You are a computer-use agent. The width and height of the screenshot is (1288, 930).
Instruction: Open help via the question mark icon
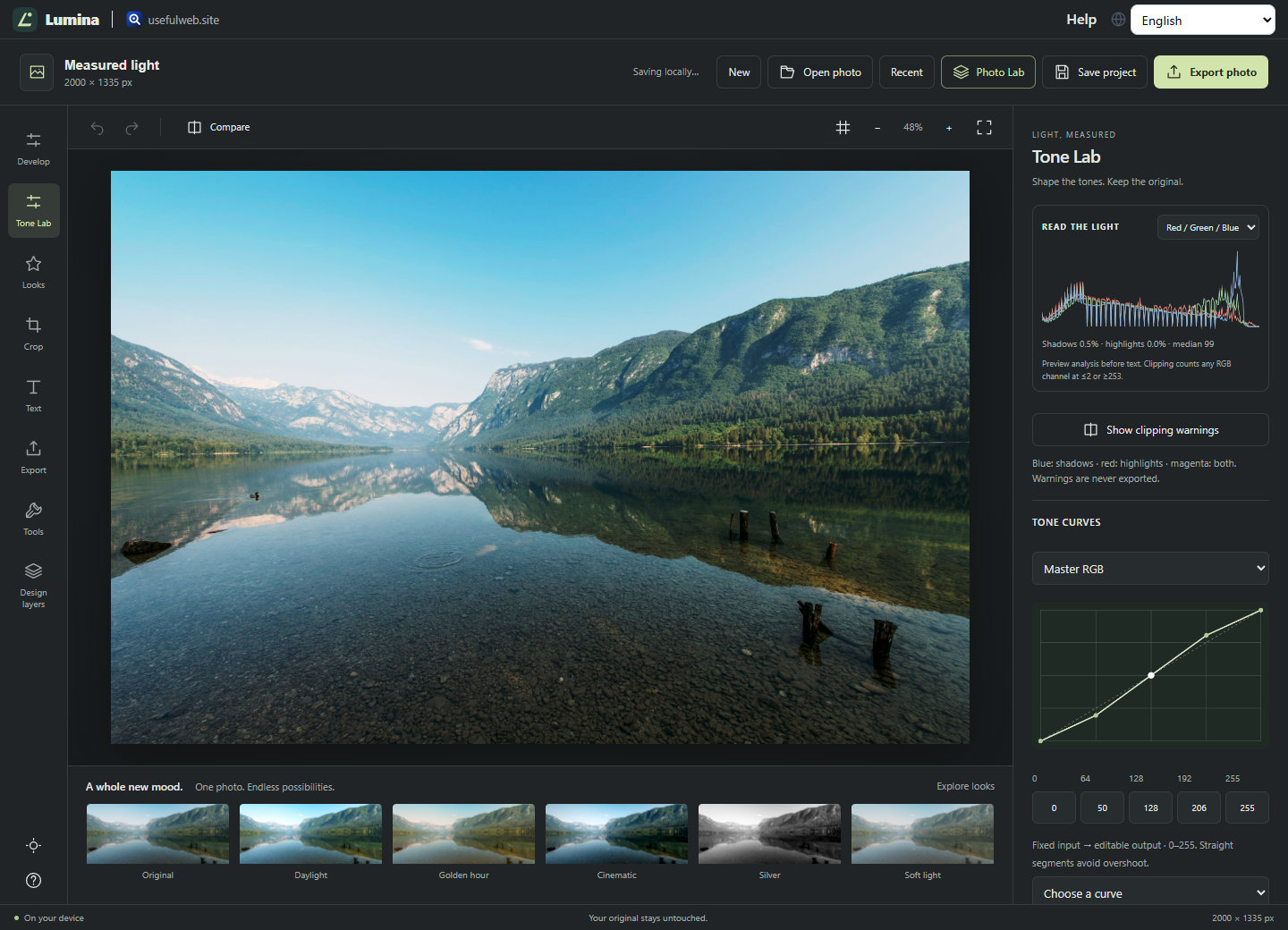pos(33,881)
